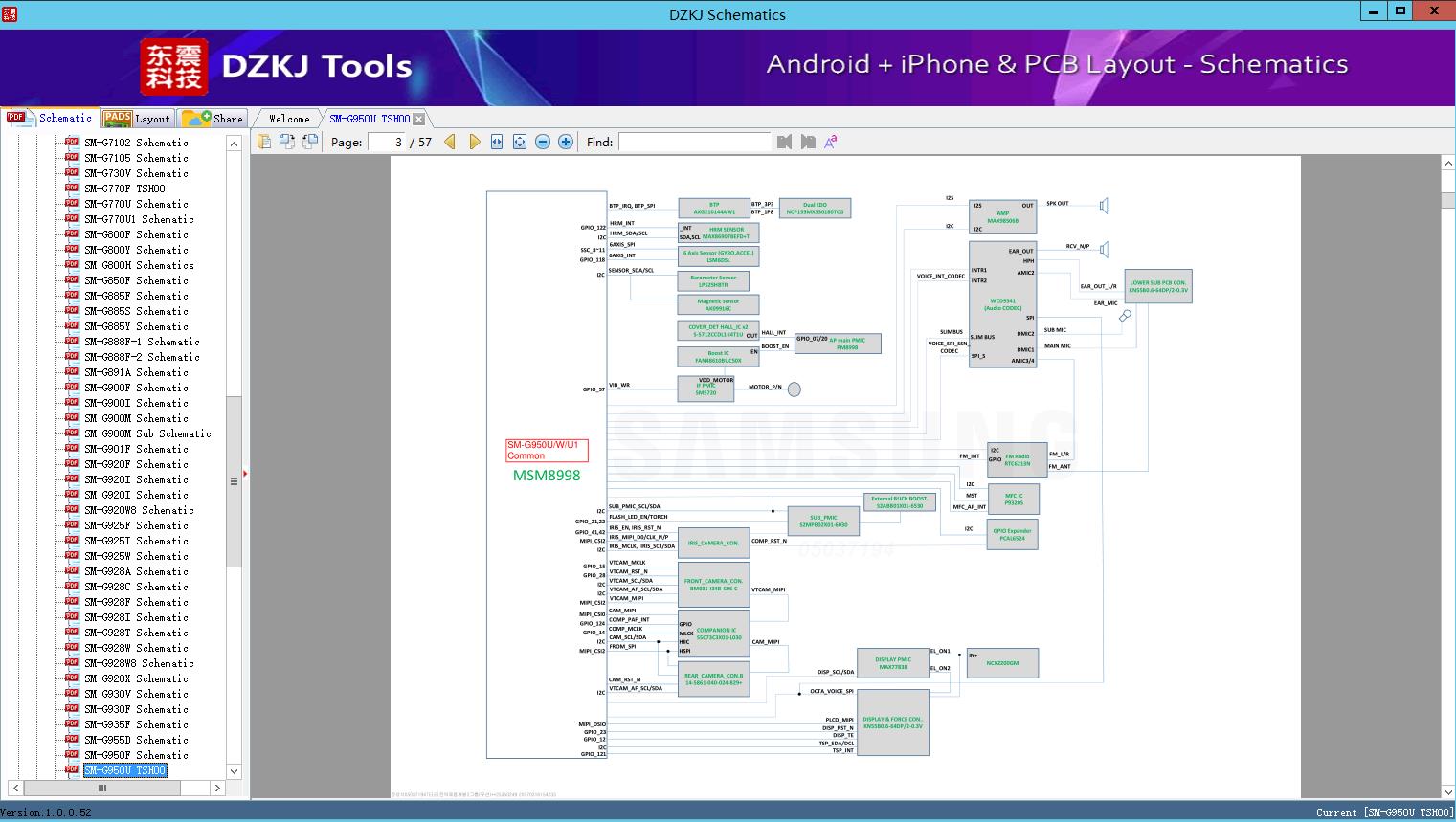Select SM-G928W8 Schematic entry
This screenshot has height=822, width=1456.
[139, 663]
